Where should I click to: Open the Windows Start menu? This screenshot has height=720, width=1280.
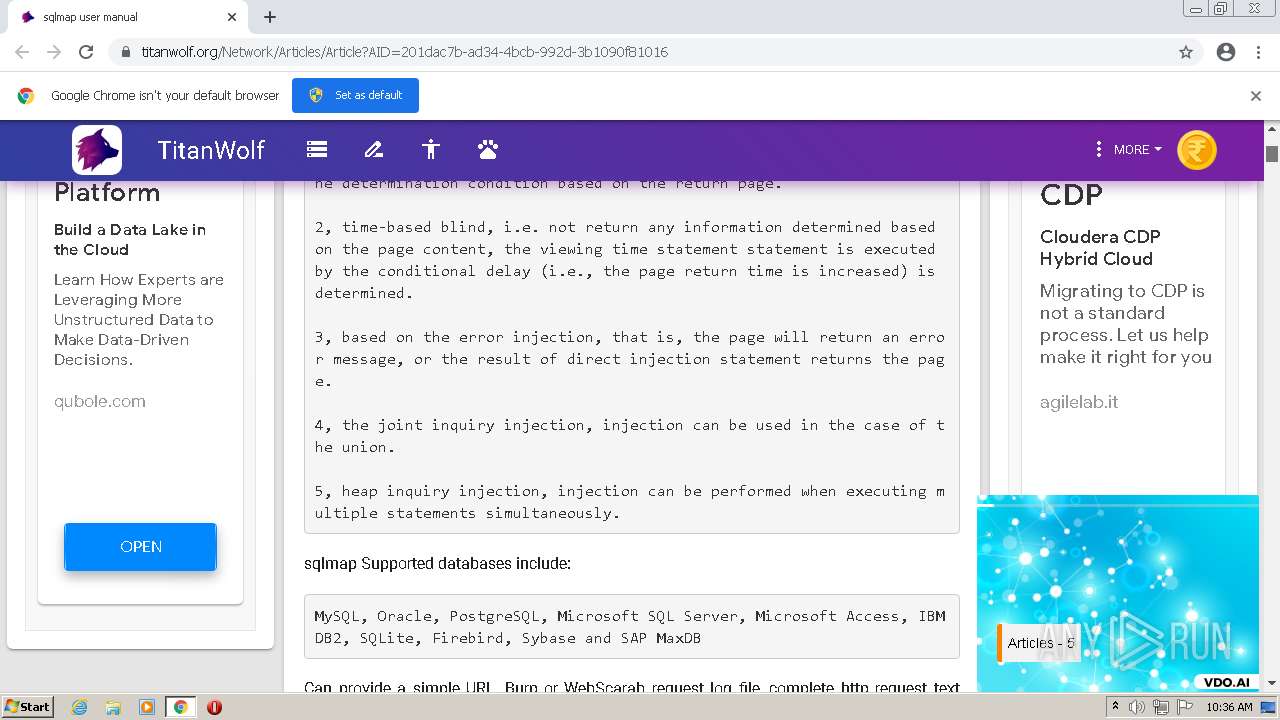click(x=28, y=707)
